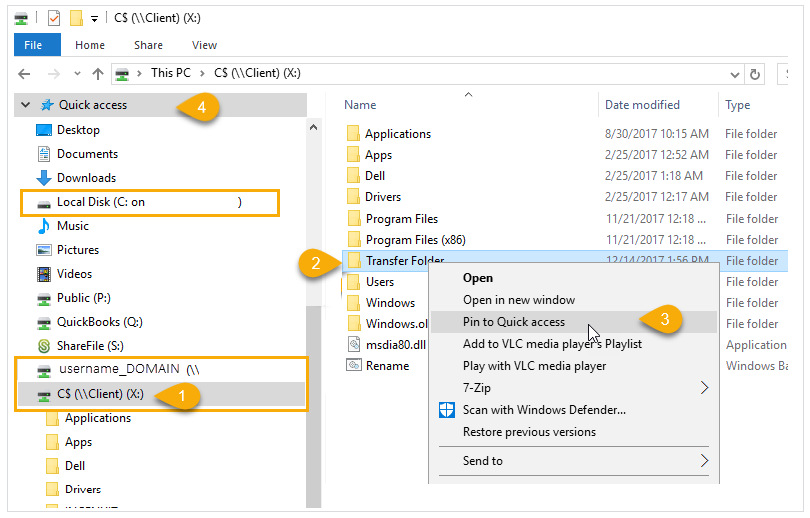Image resolution: width=810 pixels, height=518 pixels.
Task: Open the address bar history dropdown
Action: [x=735, y=74]
